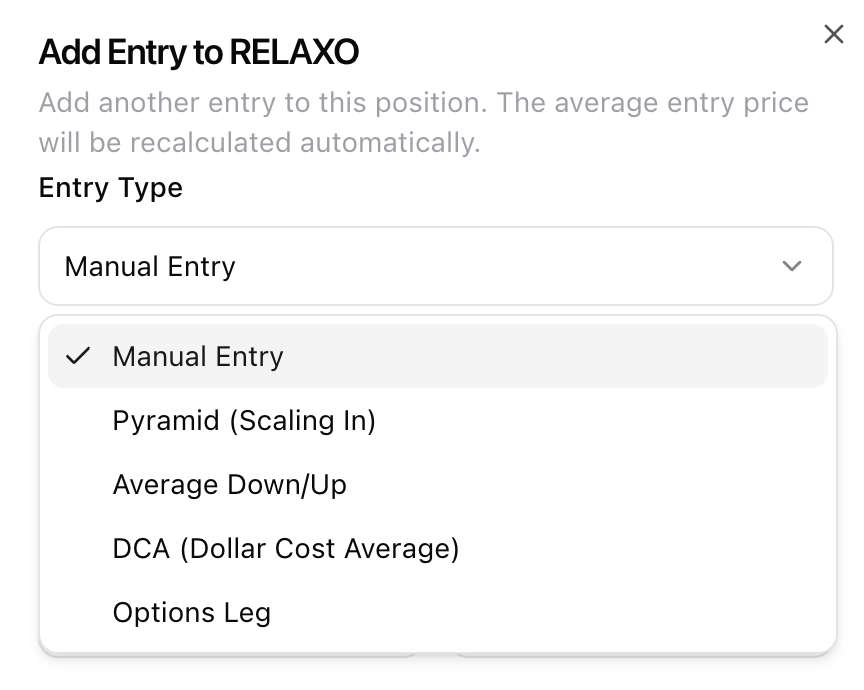Click the average entry price description text
Image resolution: width=864 pixels, height=690 pixels.
coord(423,122)
